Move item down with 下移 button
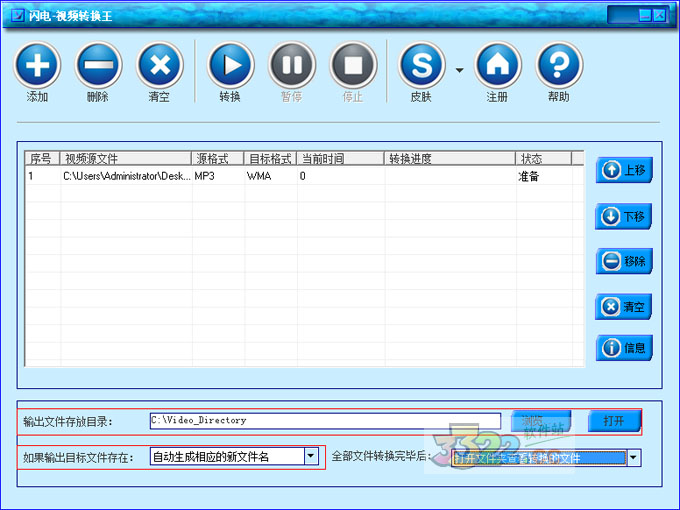The image size is (680, 510). point(624,216)
